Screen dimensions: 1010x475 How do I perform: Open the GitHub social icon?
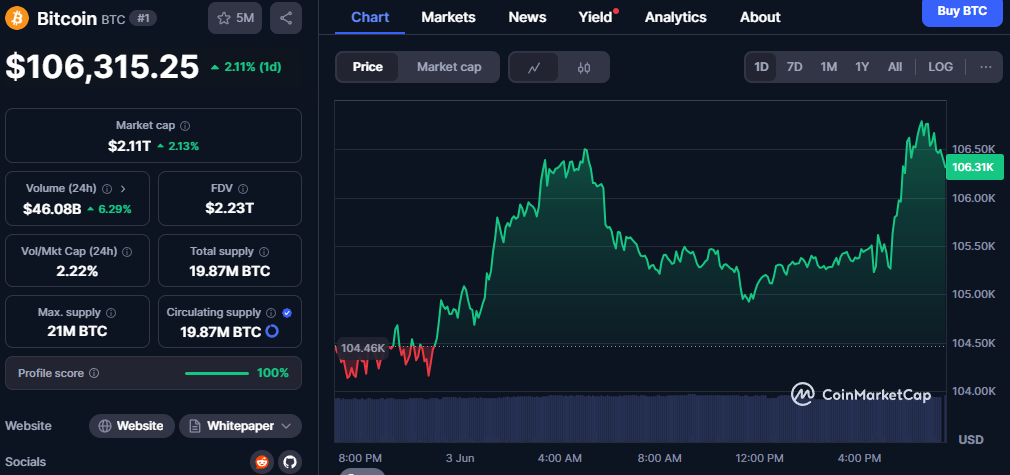tap(289, 461)
